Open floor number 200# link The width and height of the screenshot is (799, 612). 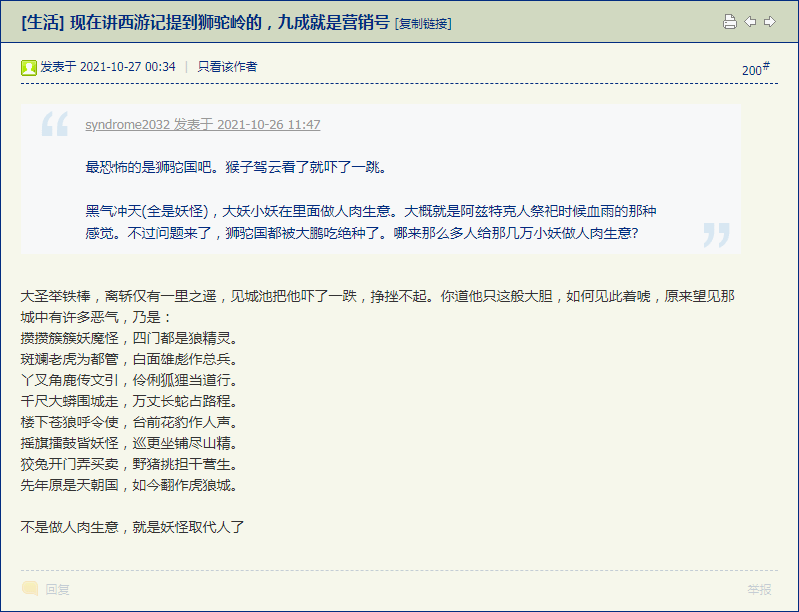pyautogui.click(x=756, y=69)
